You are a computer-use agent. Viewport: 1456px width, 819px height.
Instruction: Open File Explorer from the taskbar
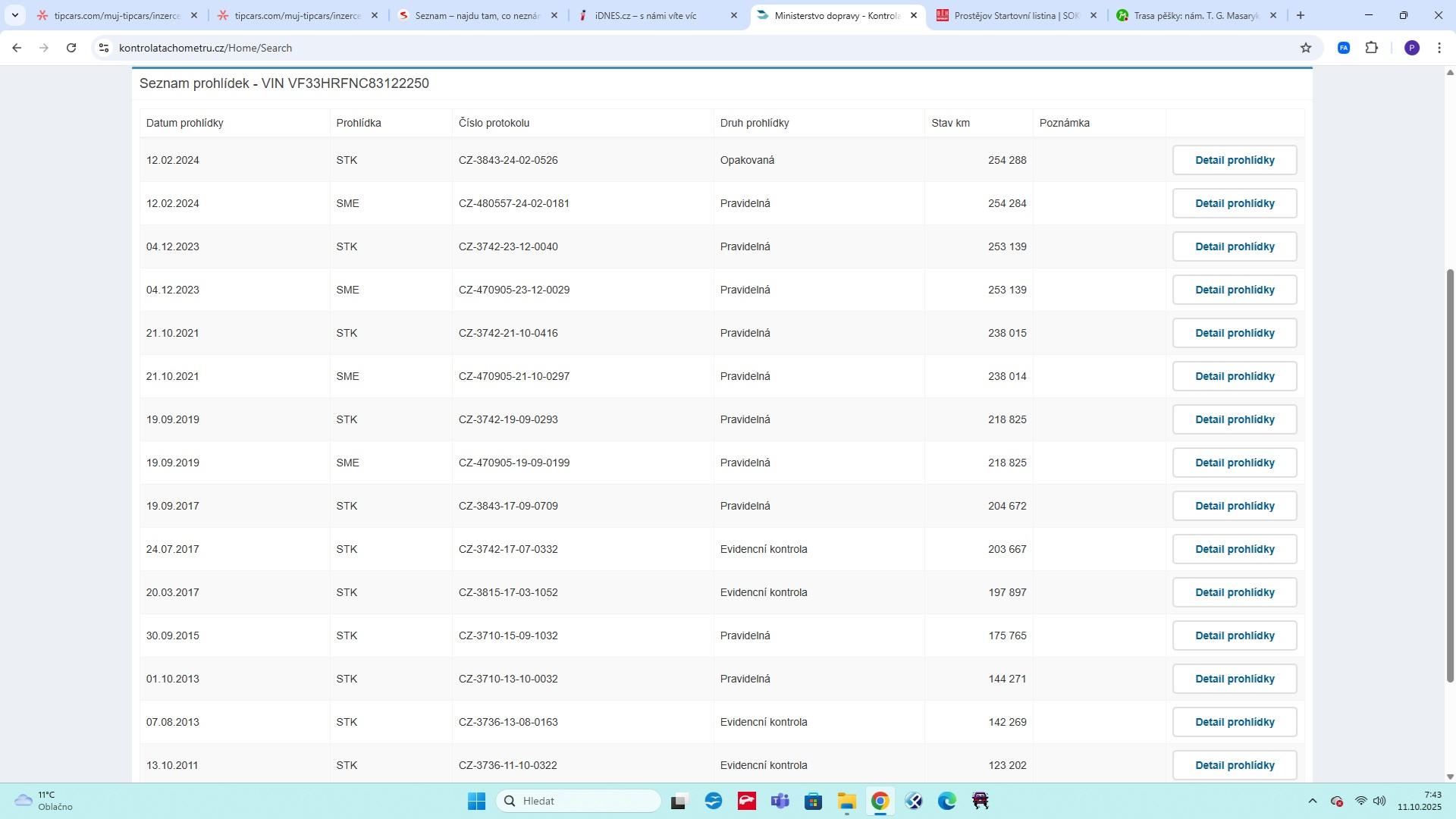846,801
